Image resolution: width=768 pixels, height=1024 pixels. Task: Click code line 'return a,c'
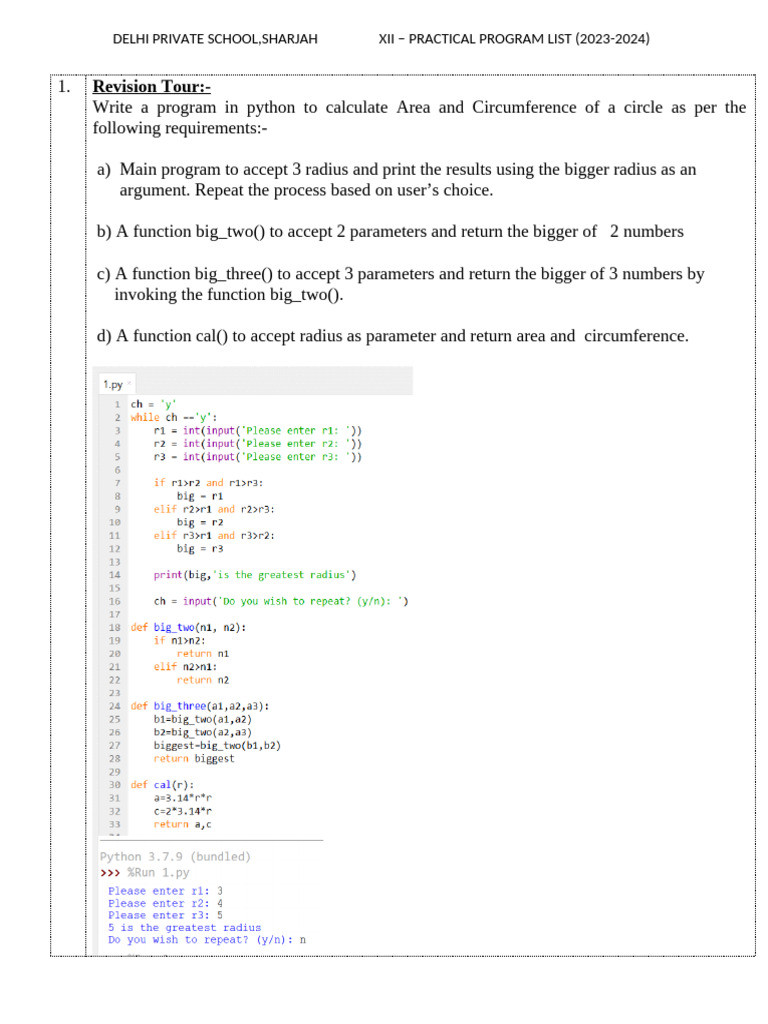click(182, 824)
